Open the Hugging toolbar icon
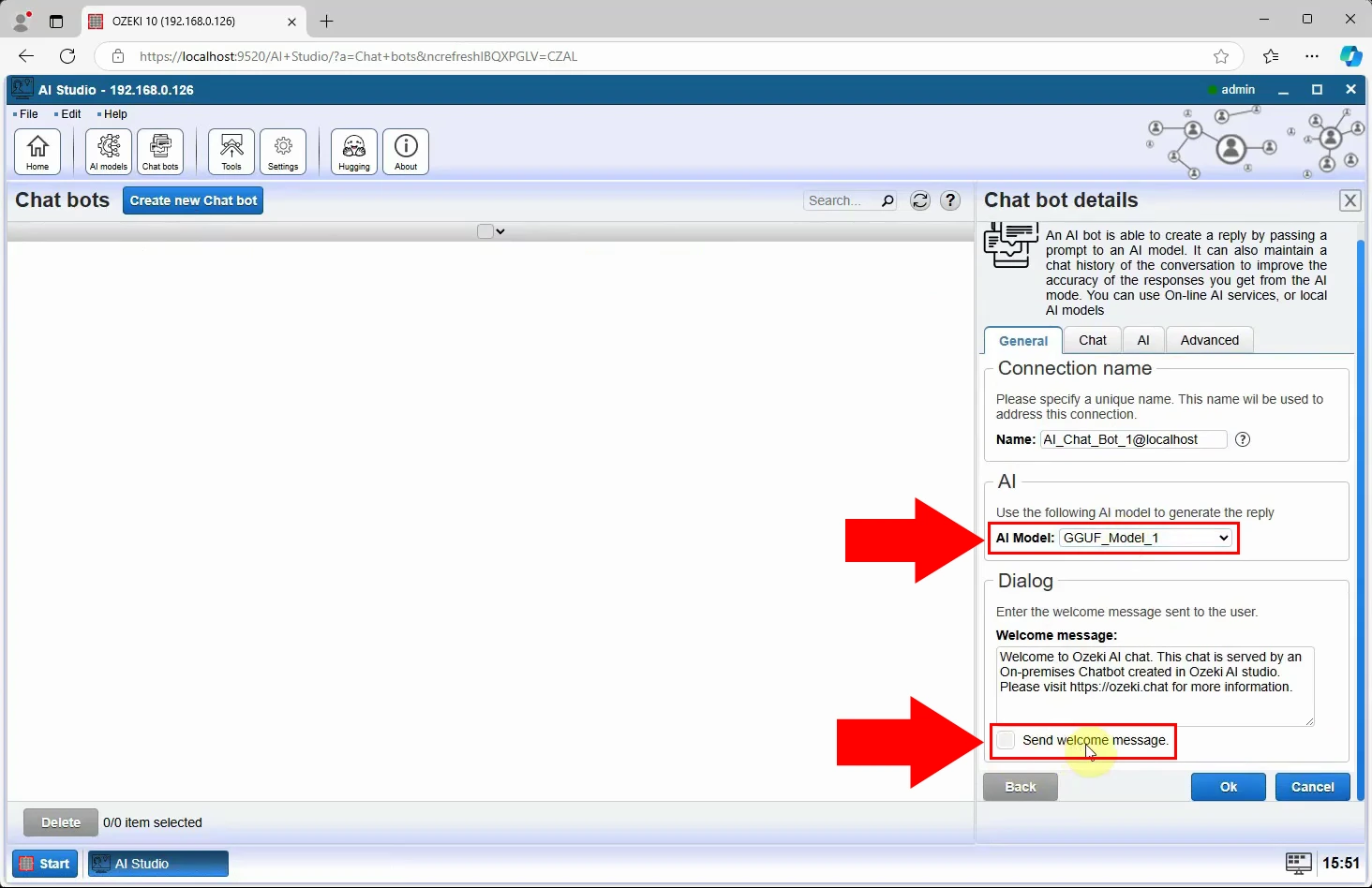 (x=354, y=152)
